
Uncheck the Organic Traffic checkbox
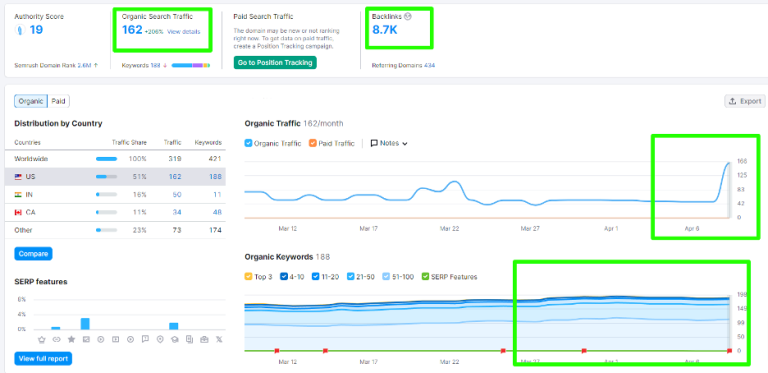click(x=248, y=143)
